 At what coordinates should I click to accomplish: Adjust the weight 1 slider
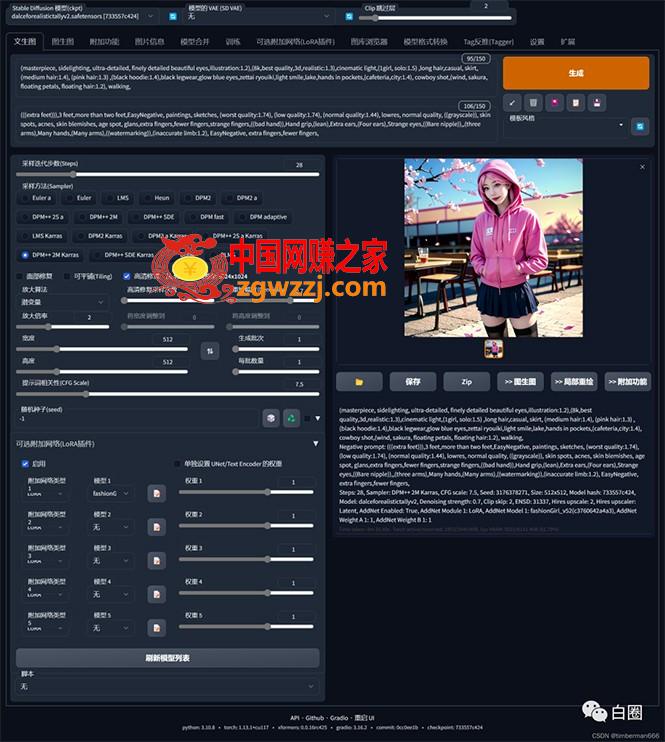[x=246, y=492]
